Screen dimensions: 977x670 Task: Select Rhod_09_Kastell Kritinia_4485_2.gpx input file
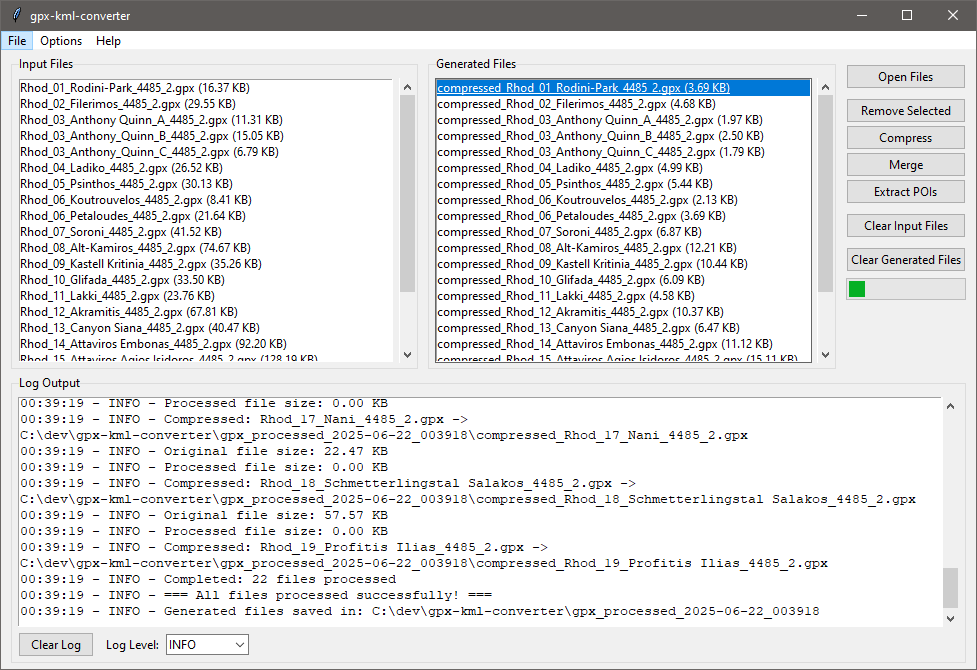(x=206, y=264)
